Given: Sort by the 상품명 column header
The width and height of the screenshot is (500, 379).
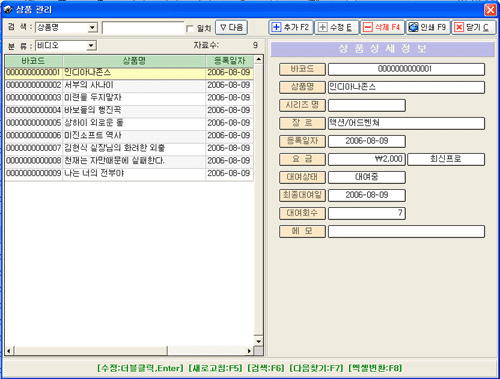Looking at the screenshot, I should pos(134,61).
